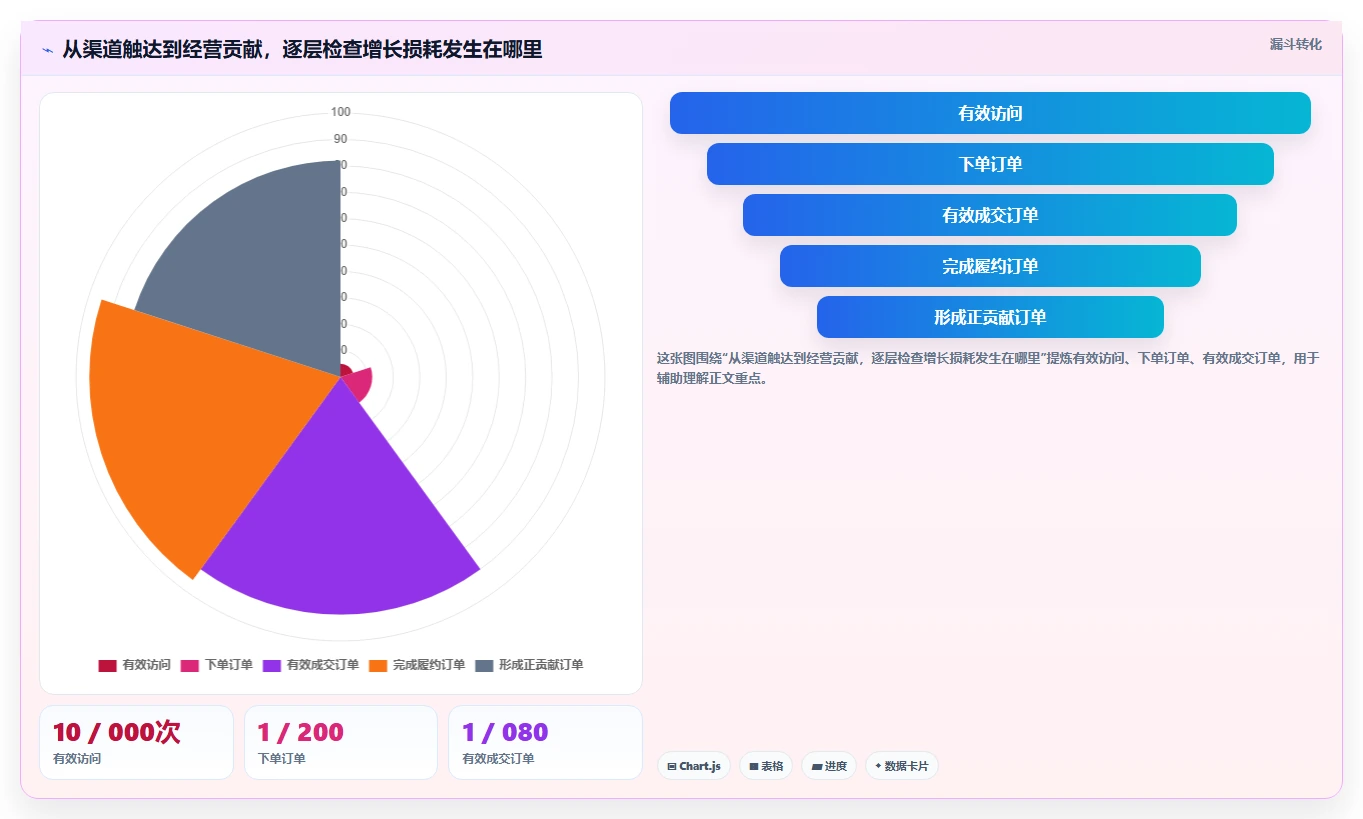Select the 形成正贡献订单 funnel bar
Screen dimensions: 1363x819
pos(990,317)
